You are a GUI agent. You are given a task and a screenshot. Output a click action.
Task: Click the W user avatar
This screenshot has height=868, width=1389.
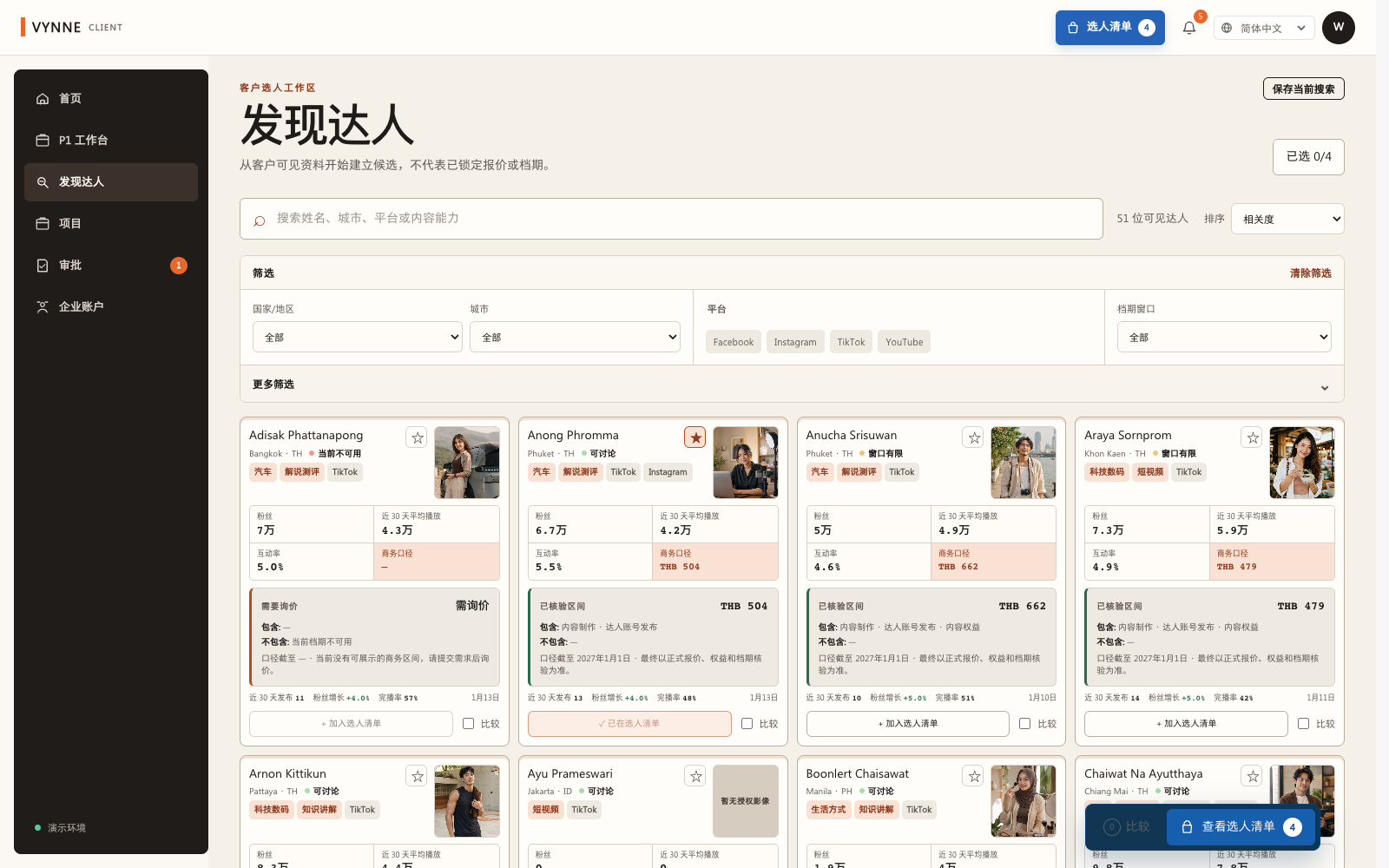point(1339,28)
